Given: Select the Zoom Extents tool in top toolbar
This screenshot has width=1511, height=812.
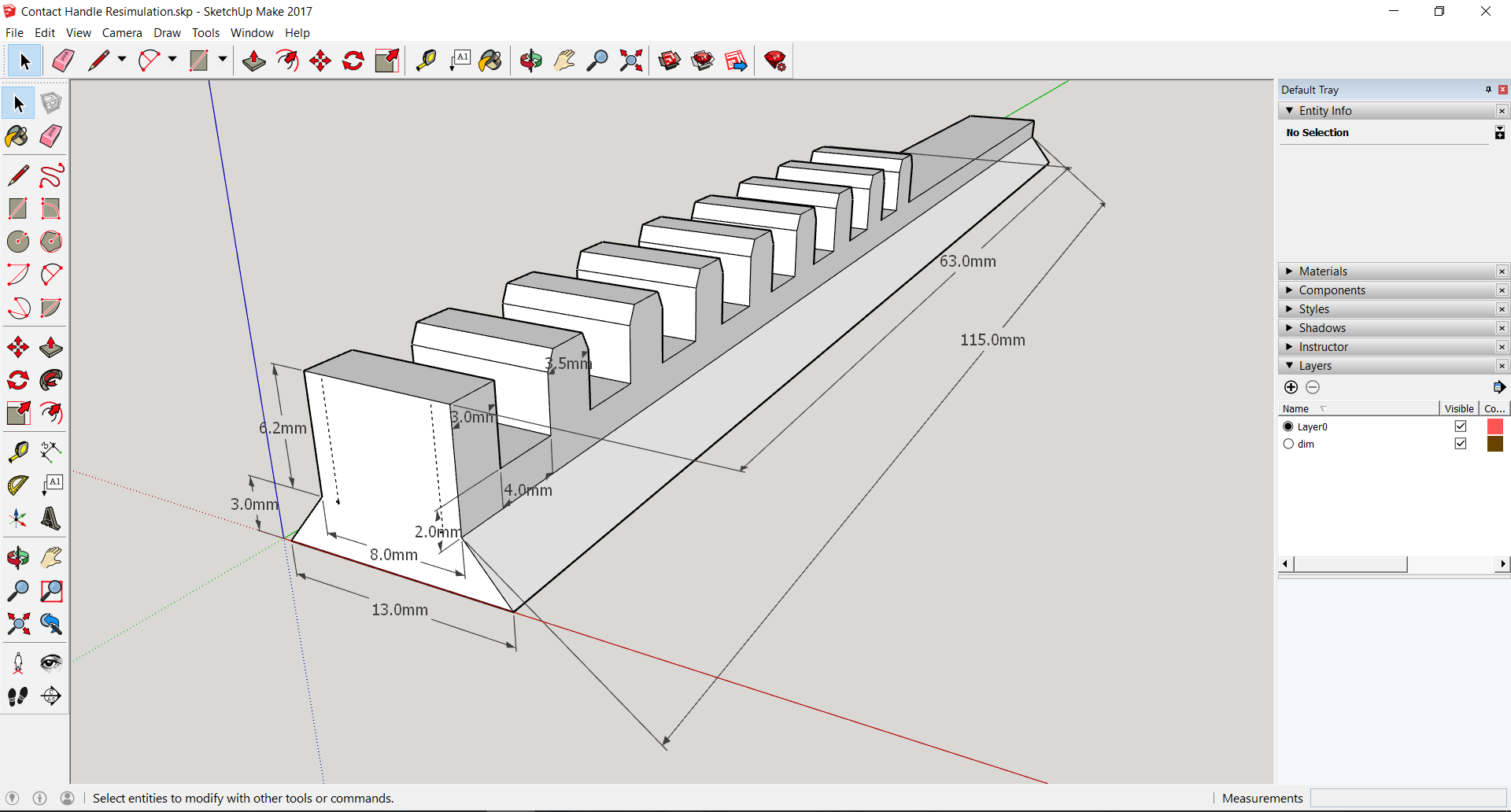Looking at the screenshot, I should point(630,61).
